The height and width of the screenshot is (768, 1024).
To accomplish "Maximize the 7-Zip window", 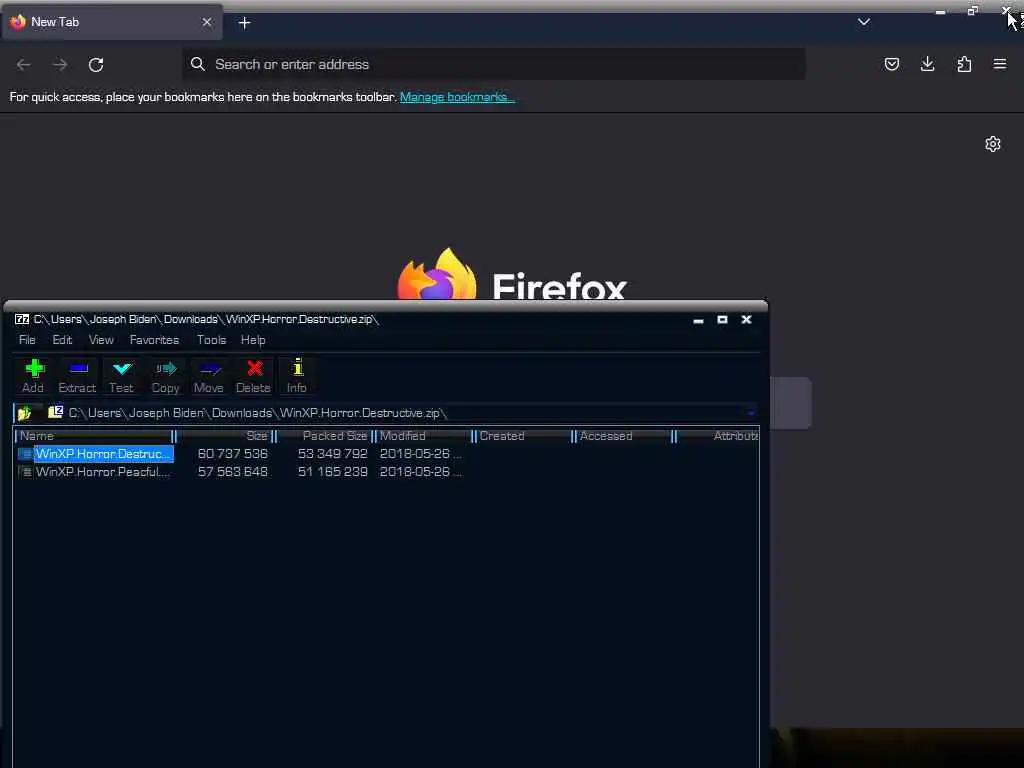I will (722, 319).
